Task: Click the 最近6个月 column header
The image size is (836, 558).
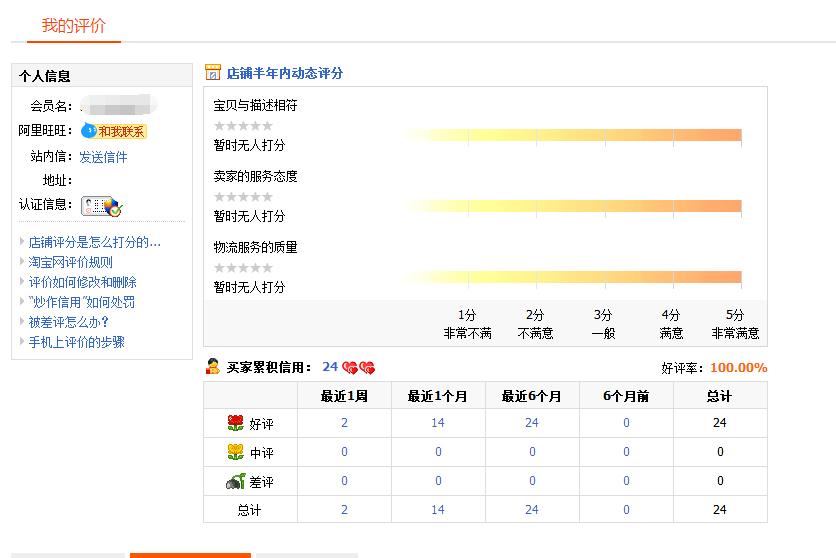Action: click(532, 396)
